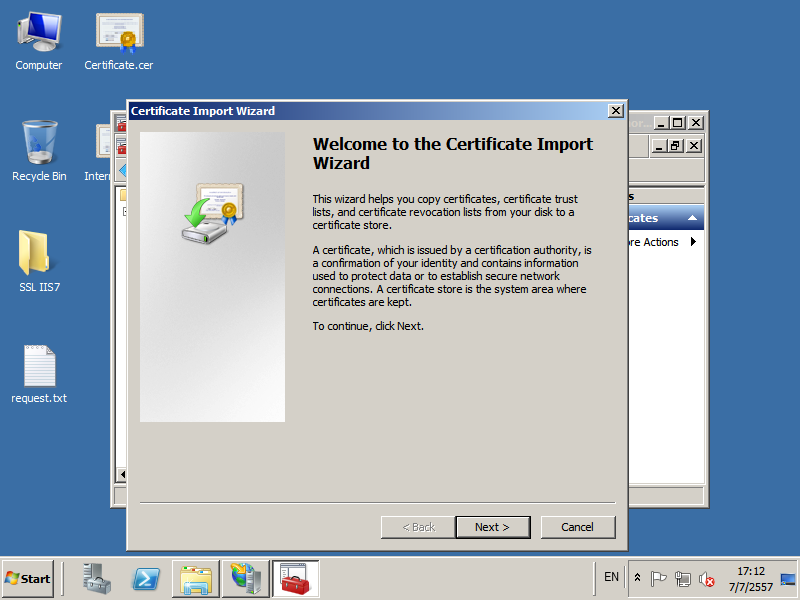Screen dimensions: 800x600
Task: Switch to the IIS Manager taskbar item
Action: [x=245, y=578]
